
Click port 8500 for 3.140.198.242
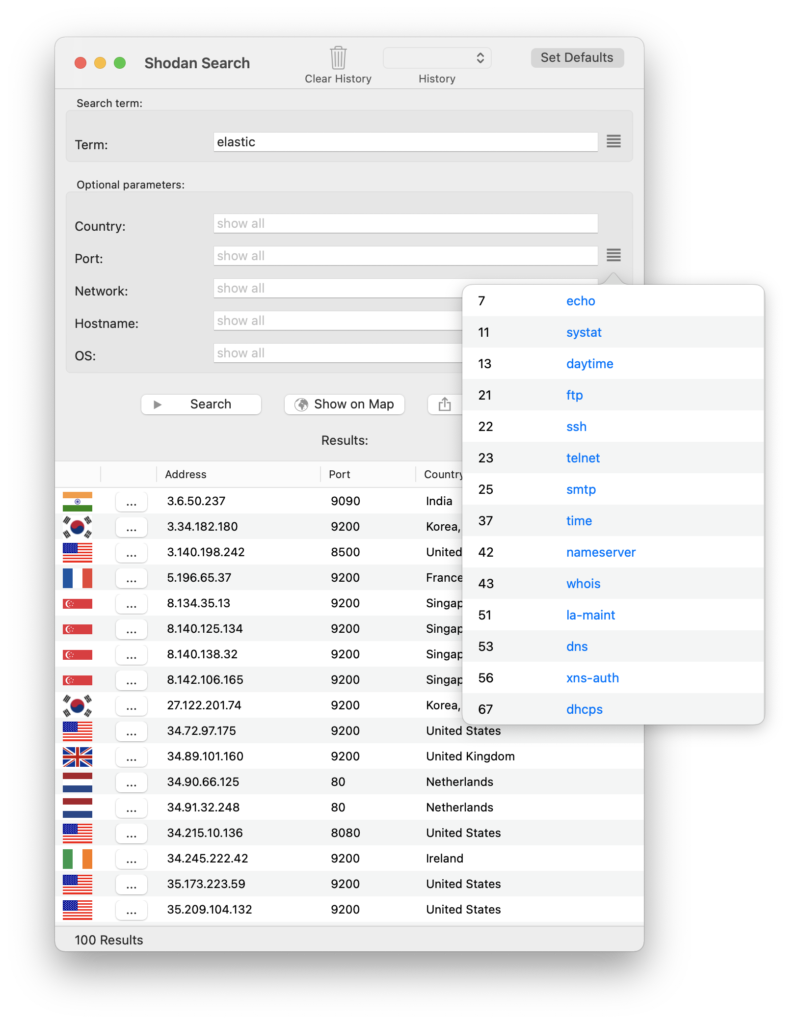[345, 552]
